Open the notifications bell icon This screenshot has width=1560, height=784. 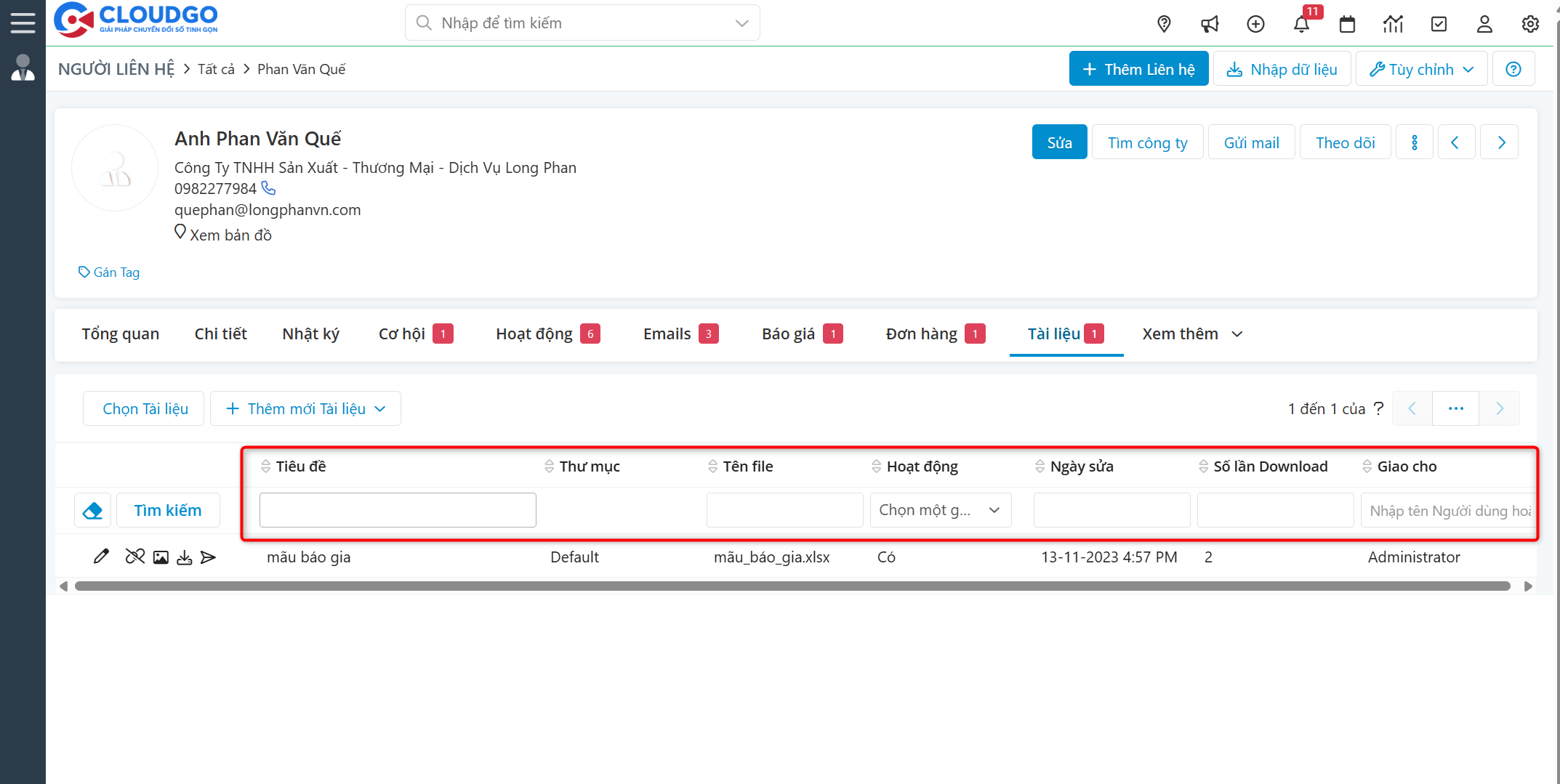(1301, 24)
